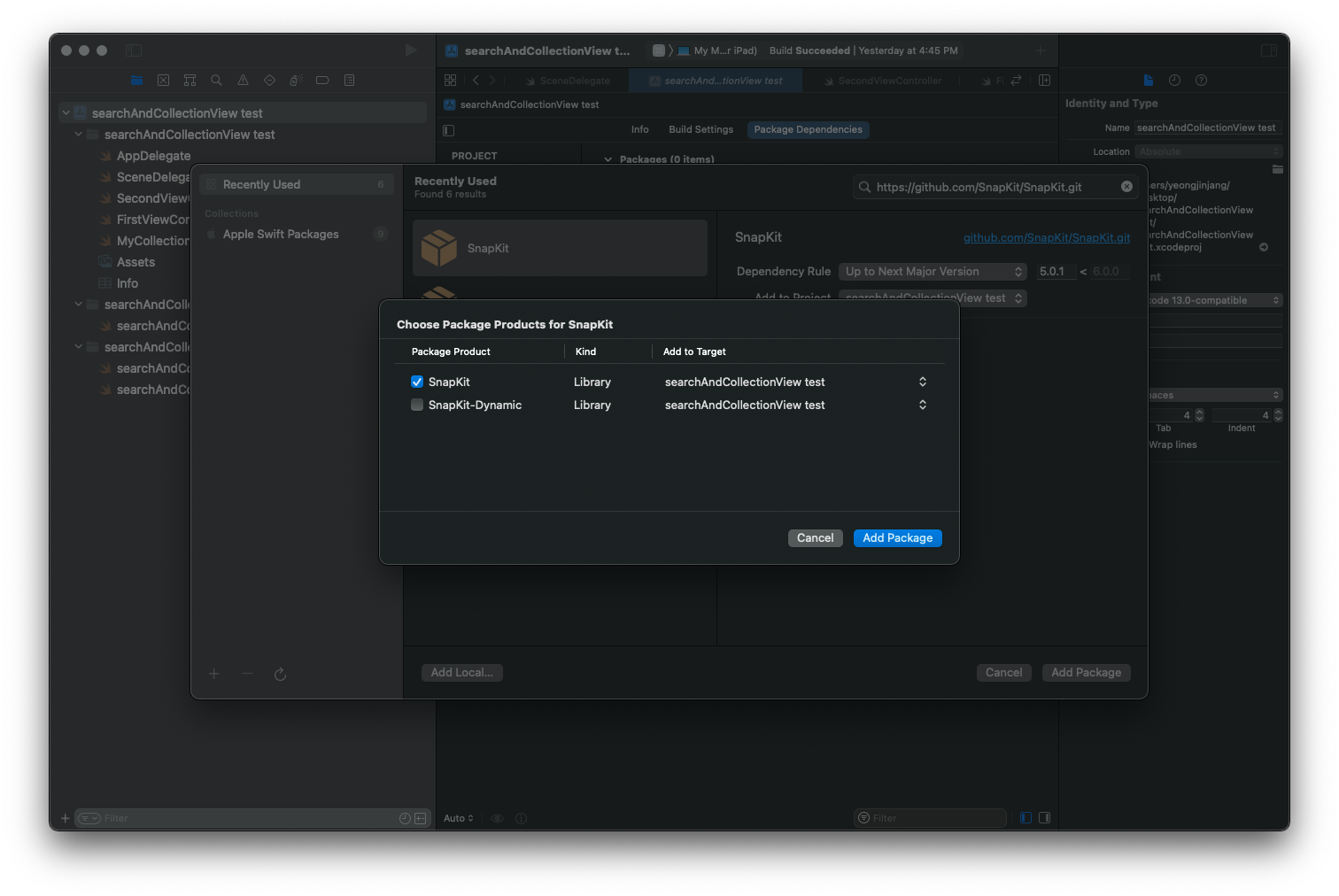Open the Find navigator magnifier icon
This screenshot has width=1339, height=896.
point(216,80)
